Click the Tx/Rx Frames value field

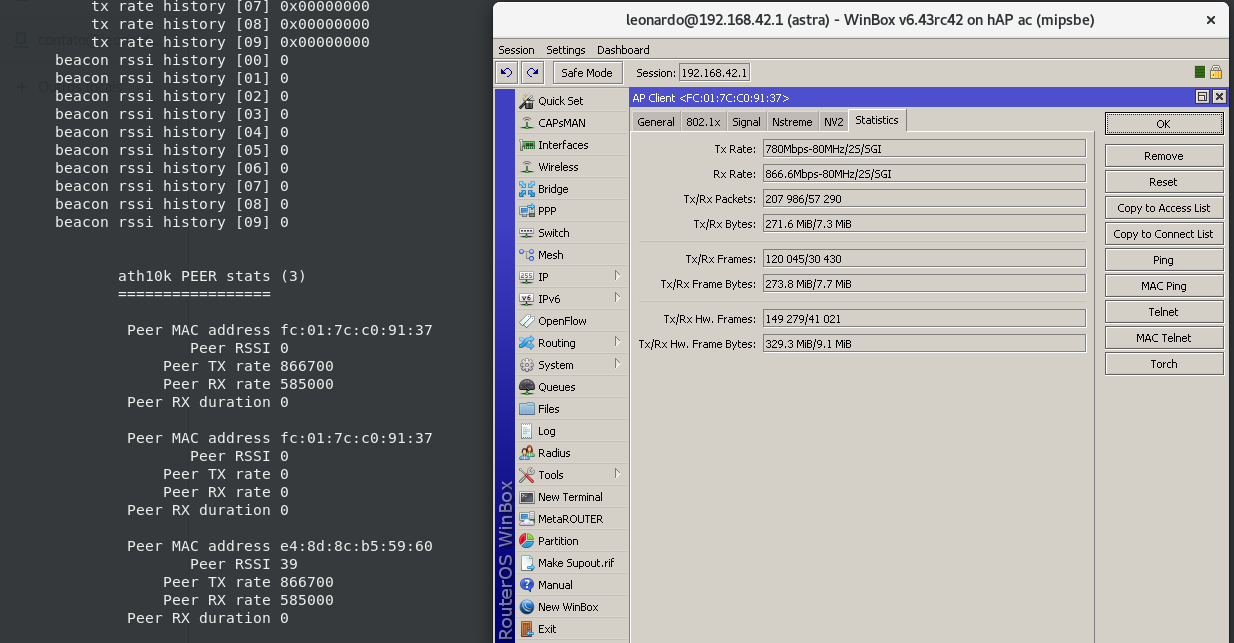point(924,258)
